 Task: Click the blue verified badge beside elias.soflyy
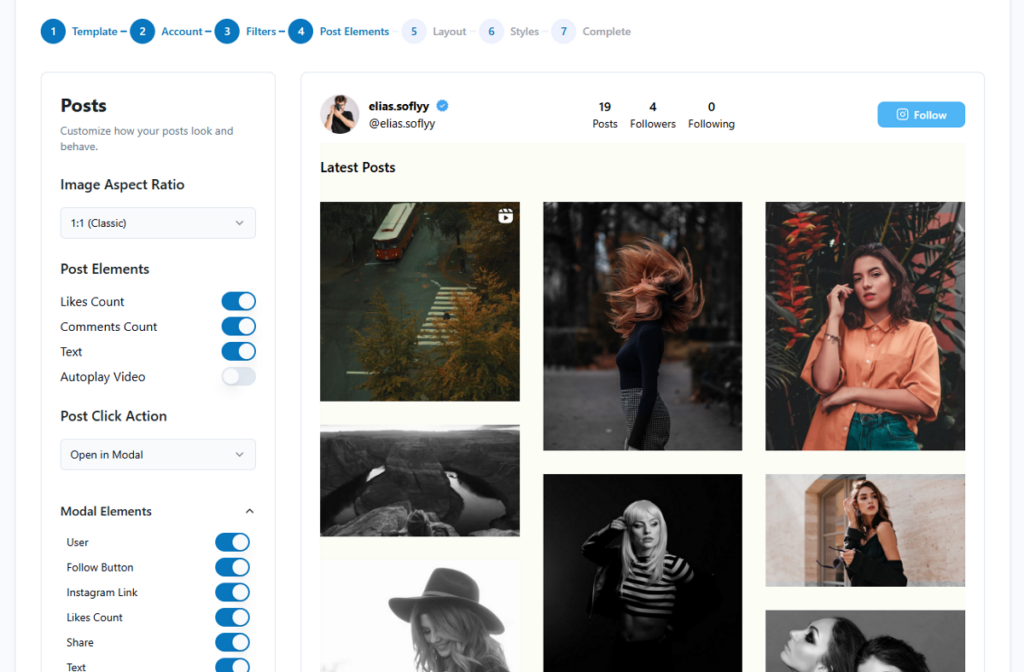pos(442,104)
